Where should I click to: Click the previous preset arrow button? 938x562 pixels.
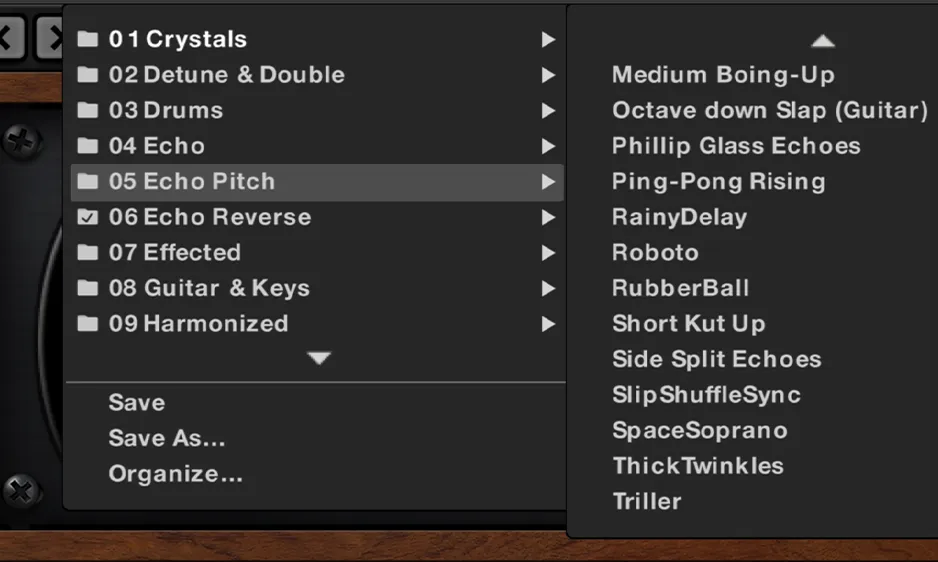tap(8, 39)
